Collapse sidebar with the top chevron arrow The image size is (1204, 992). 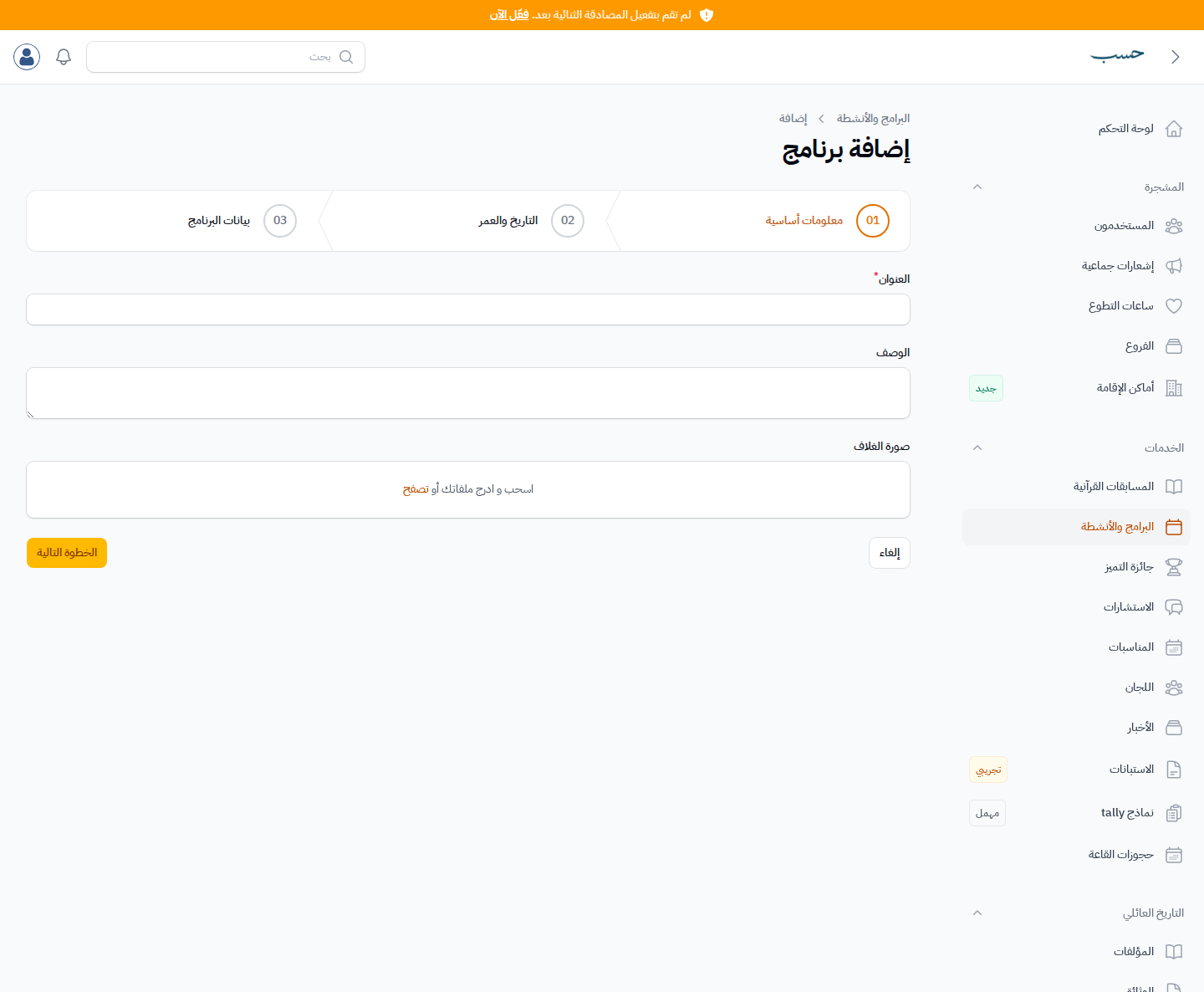click(1176, 57)
